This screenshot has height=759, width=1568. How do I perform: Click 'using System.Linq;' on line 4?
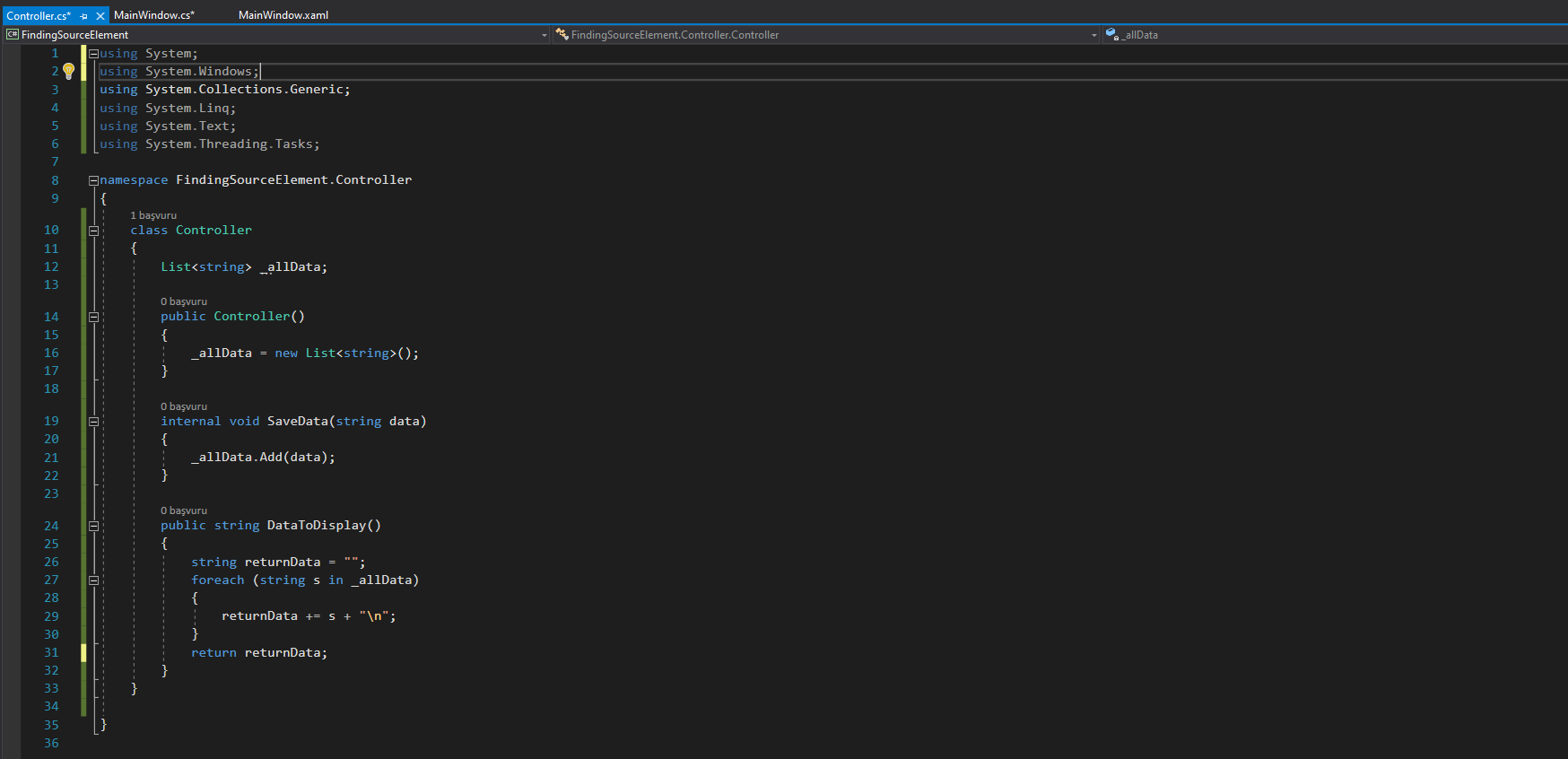pos(168,108)
